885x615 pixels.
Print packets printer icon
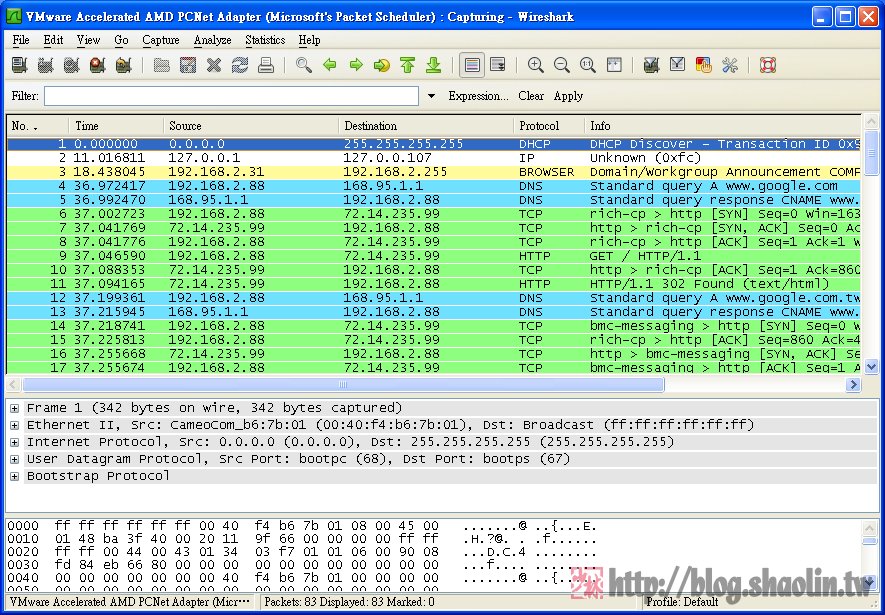(266, 65)
